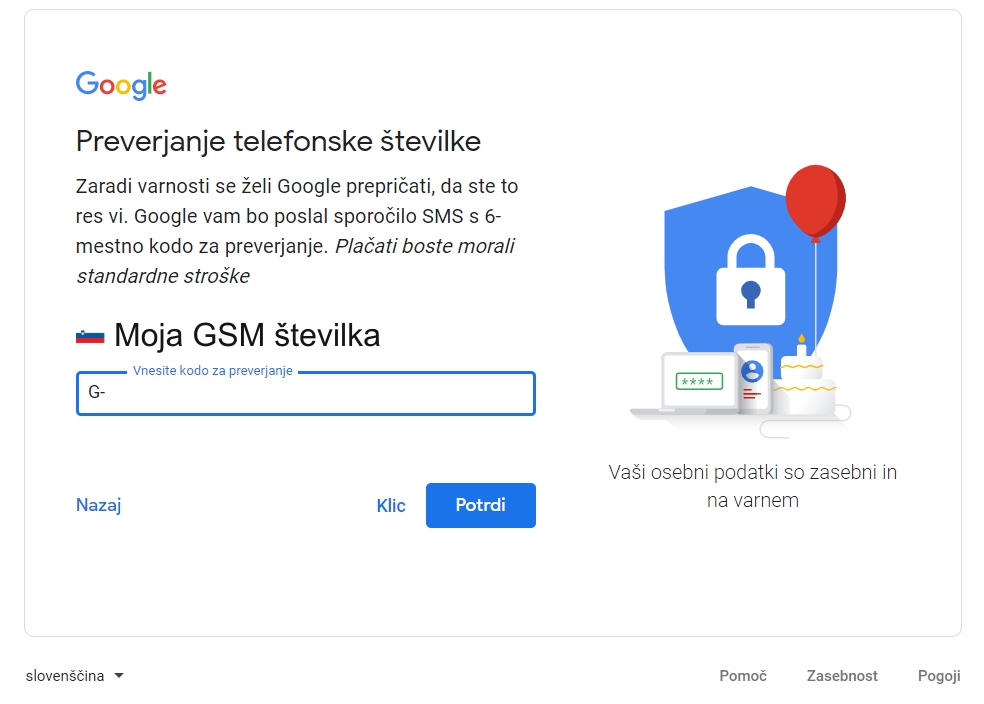Click the Slovenian flag icon
This screenshot has height=704, width=984.
(x=90, y=336)
